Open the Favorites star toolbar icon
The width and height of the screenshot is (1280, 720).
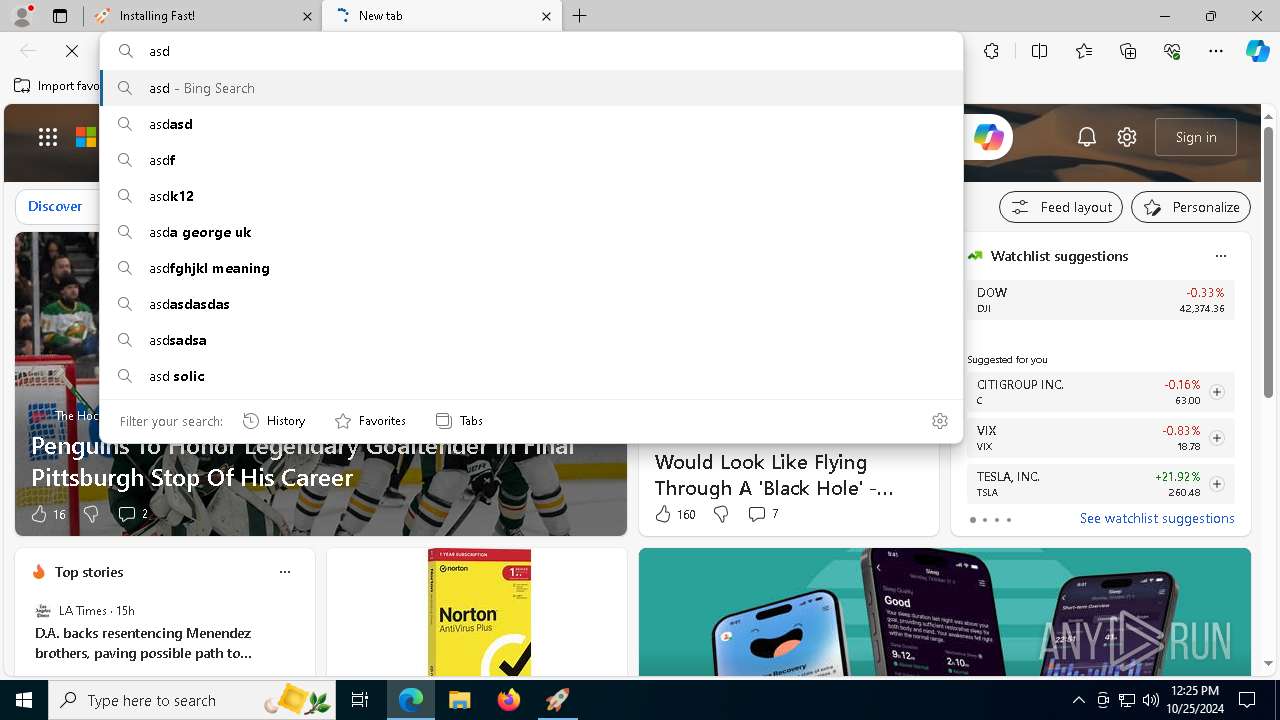click(x=1084, y=51)
